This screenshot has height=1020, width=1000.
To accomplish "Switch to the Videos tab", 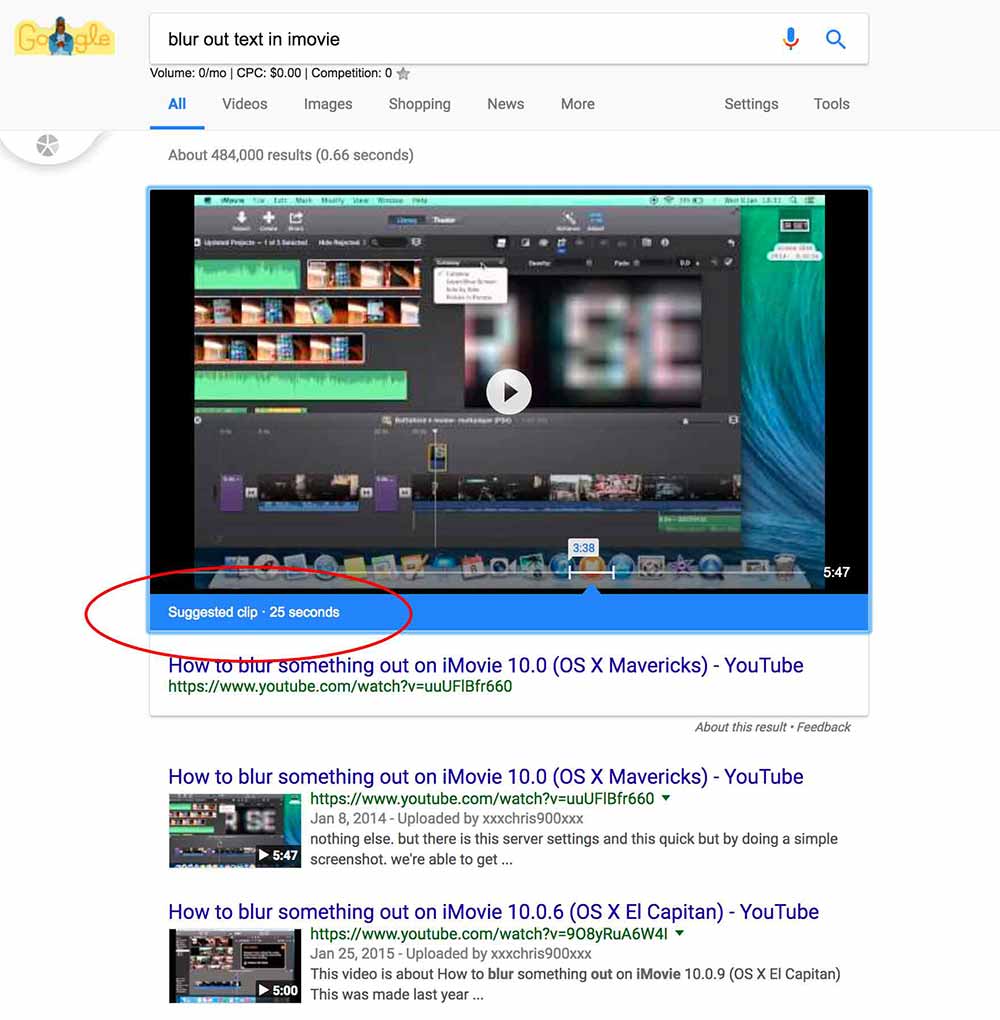I will point(245,104).
